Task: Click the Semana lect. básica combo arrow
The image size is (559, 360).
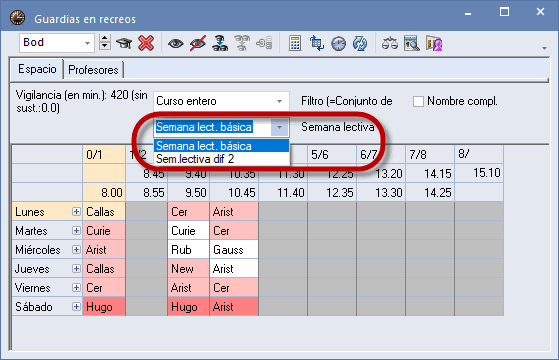Action: 280,127
